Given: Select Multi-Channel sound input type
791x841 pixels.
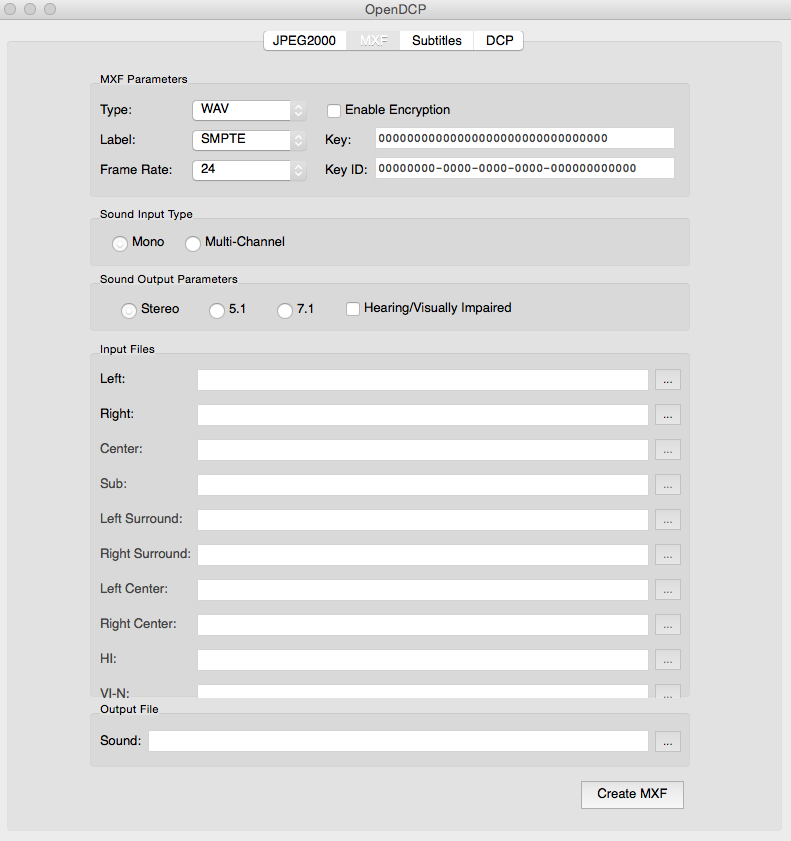Looking at the screenshot, I should point(193,243).
